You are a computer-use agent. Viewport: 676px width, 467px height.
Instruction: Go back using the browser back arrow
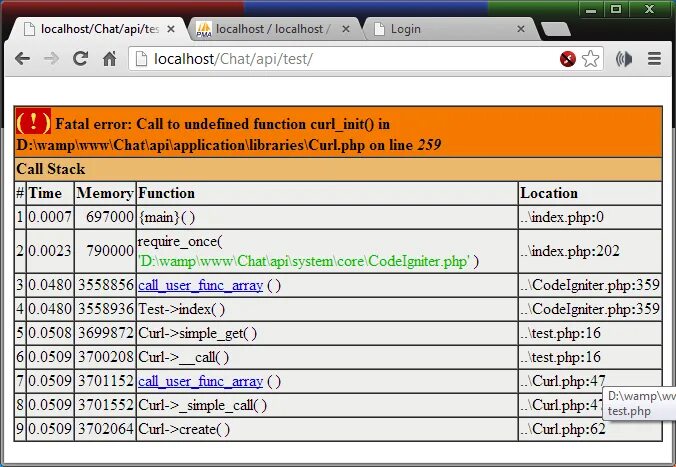click(x=22, y=58)
